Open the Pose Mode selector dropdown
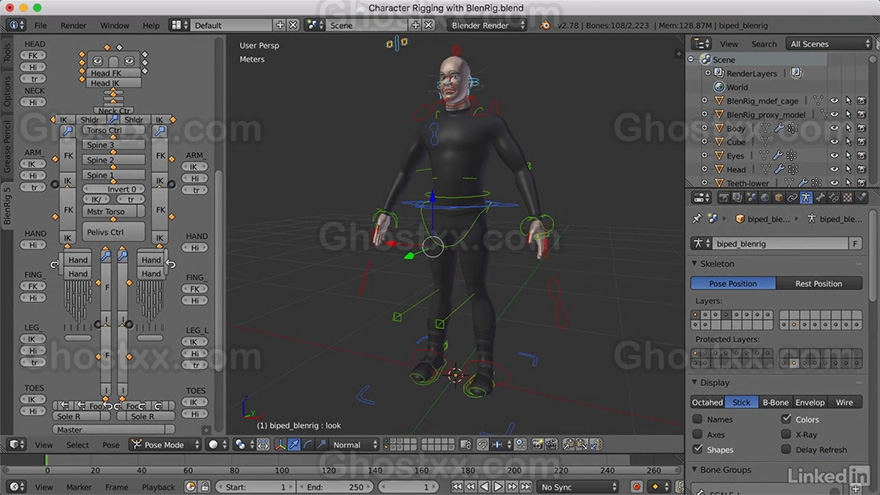 pyautogui.click(x=165, y=444)
